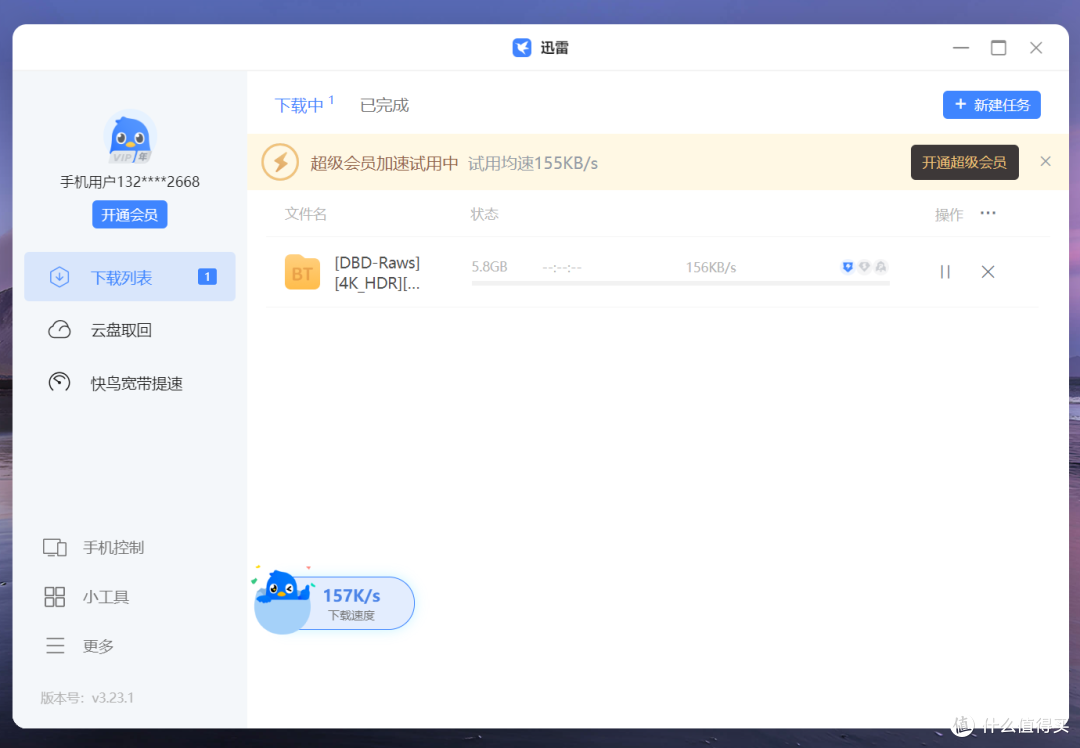1080x748 pixels.
Task: Click the 开通会员 button
Action: tap(129, 215)
